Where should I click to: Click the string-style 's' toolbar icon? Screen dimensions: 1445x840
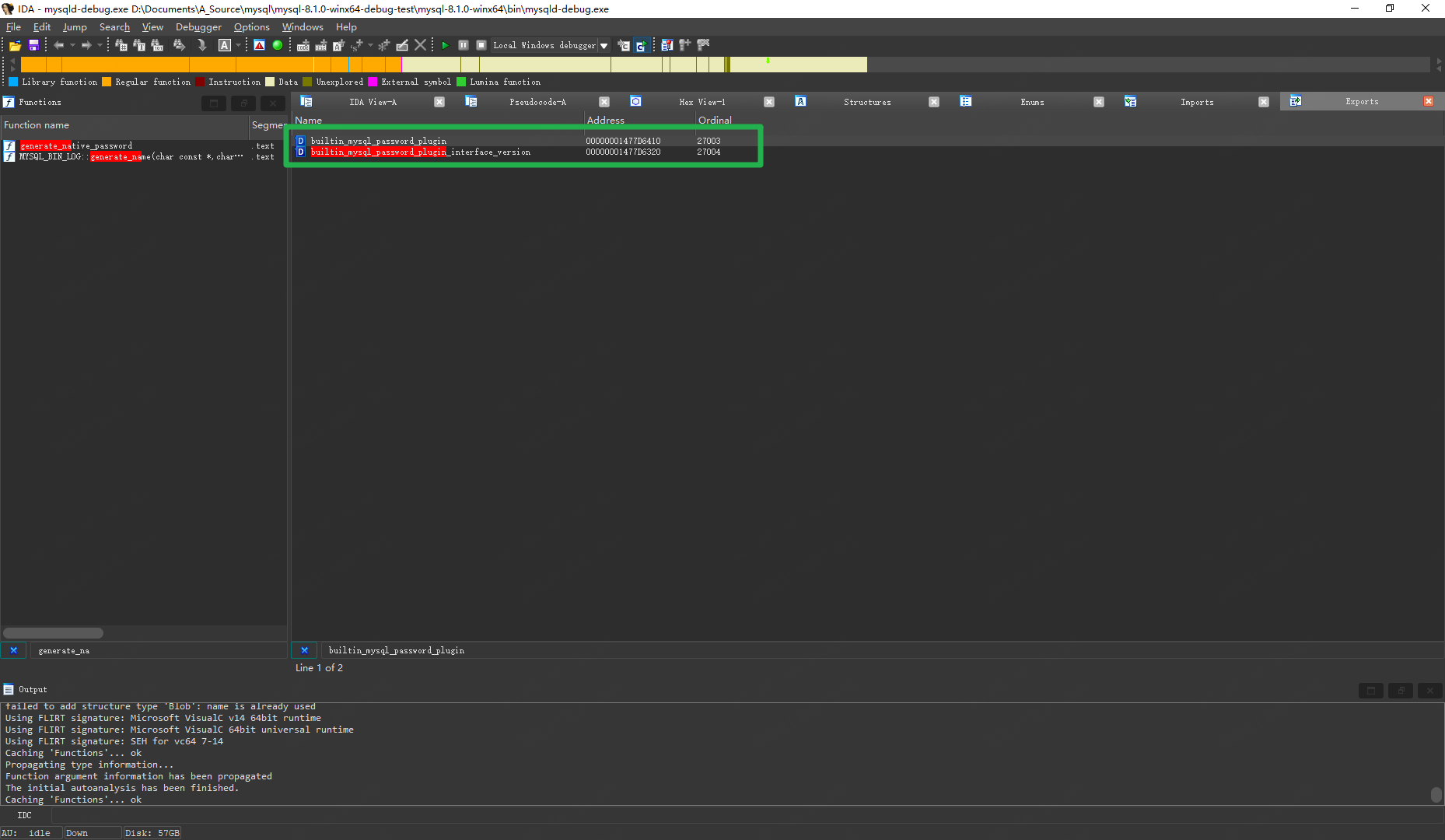[357, 45]
